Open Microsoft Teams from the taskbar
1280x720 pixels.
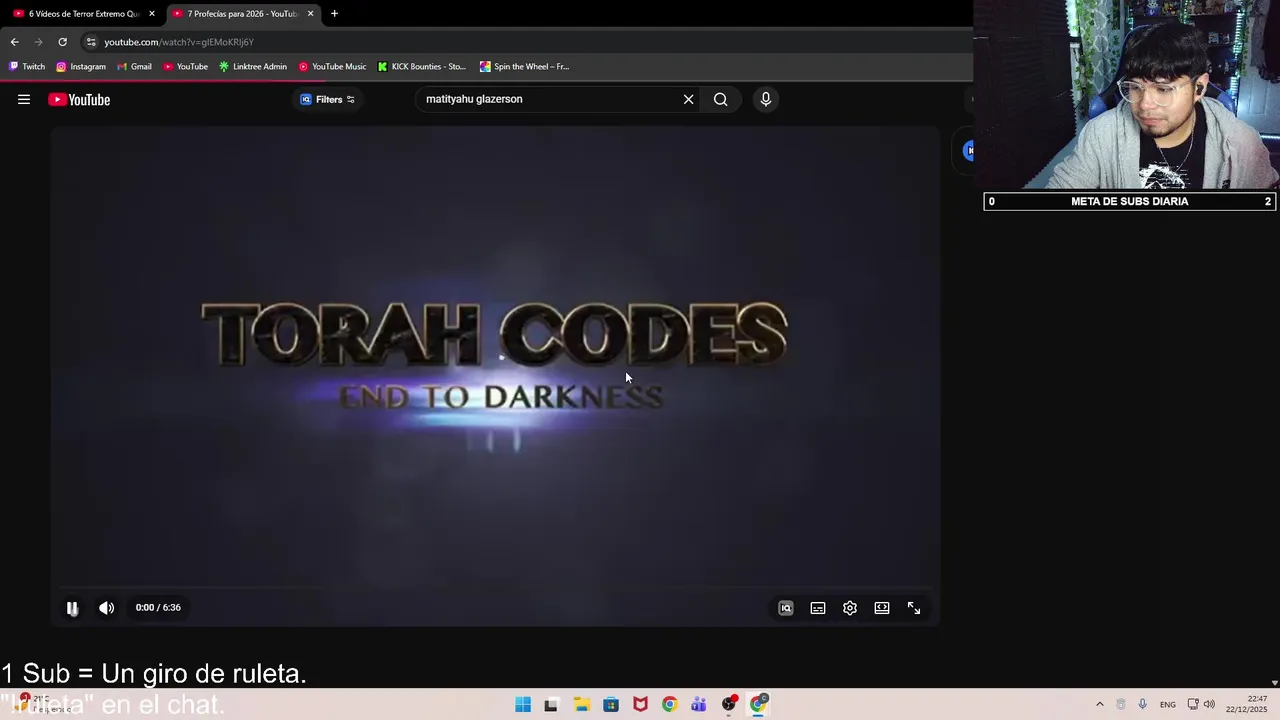699,704
